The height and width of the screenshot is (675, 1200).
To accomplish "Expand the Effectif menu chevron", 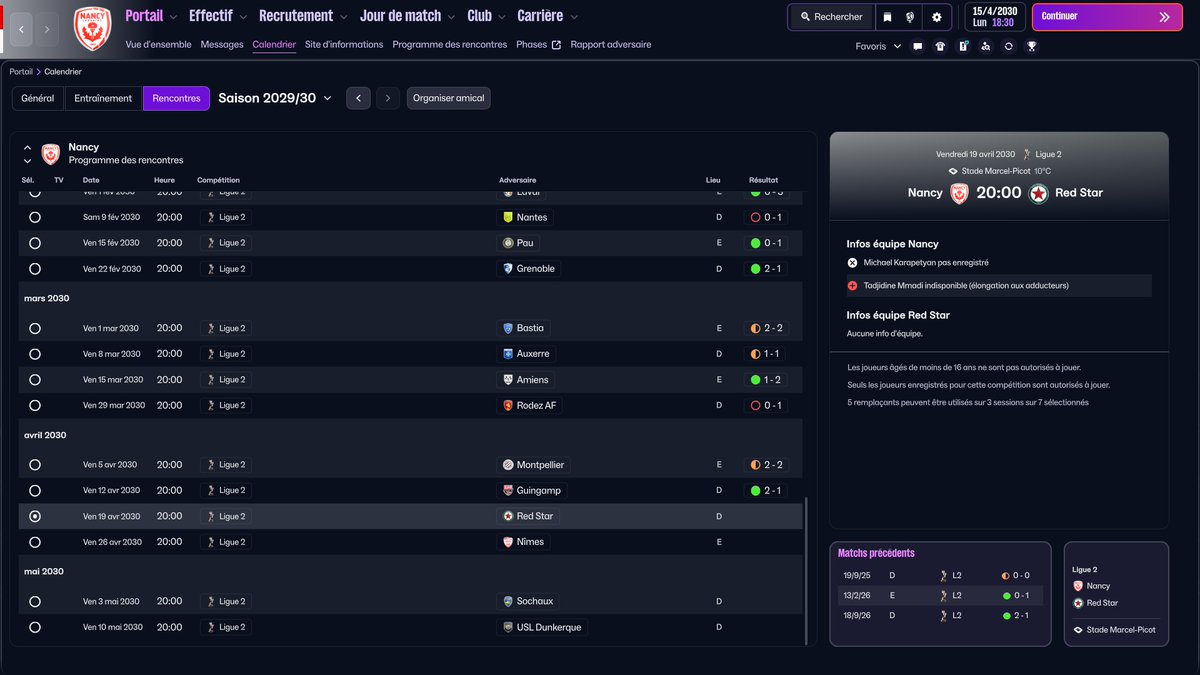I will (x=244, y=17).
